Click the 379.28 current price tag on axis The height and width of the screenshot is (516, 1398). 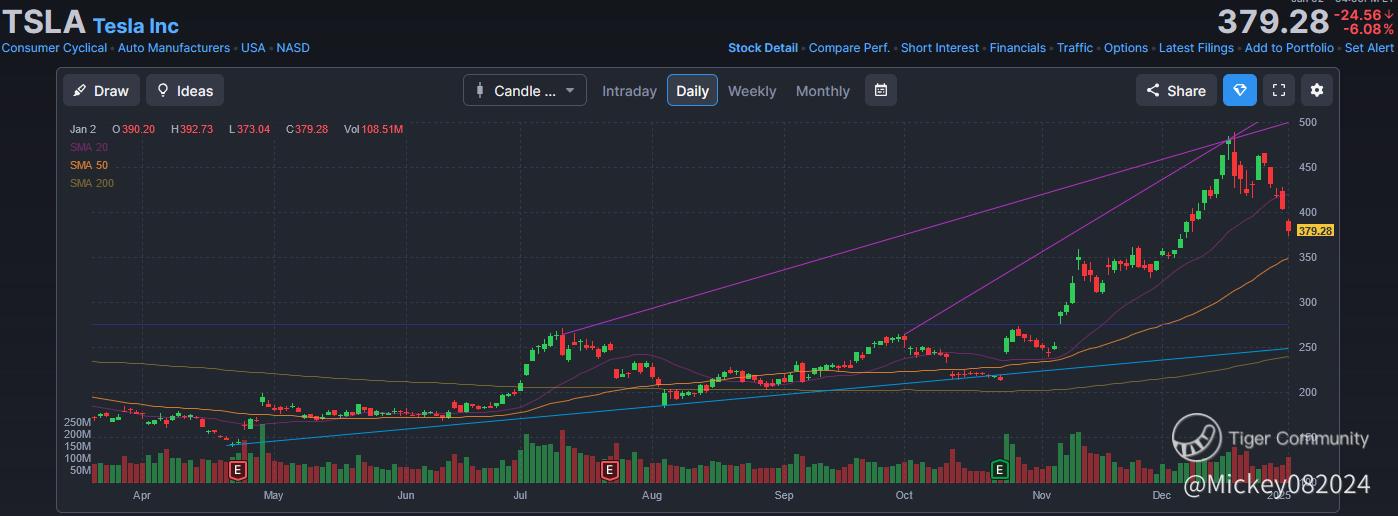coord(1316,231)
